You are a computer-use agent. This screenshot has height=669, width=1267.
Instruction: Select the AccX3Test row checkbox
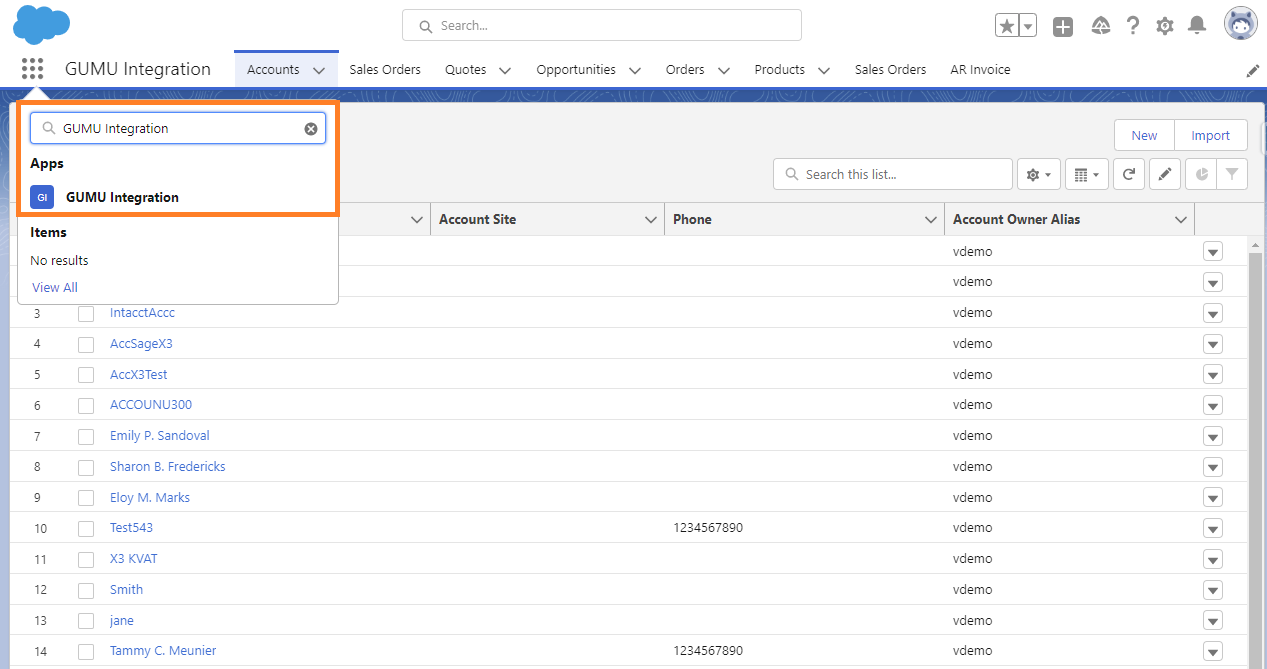tap(86, 375)
